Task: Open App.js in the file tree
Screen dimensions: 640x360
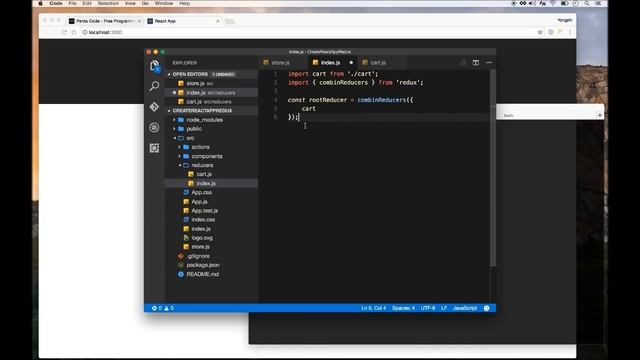Action: pos(211,202)
